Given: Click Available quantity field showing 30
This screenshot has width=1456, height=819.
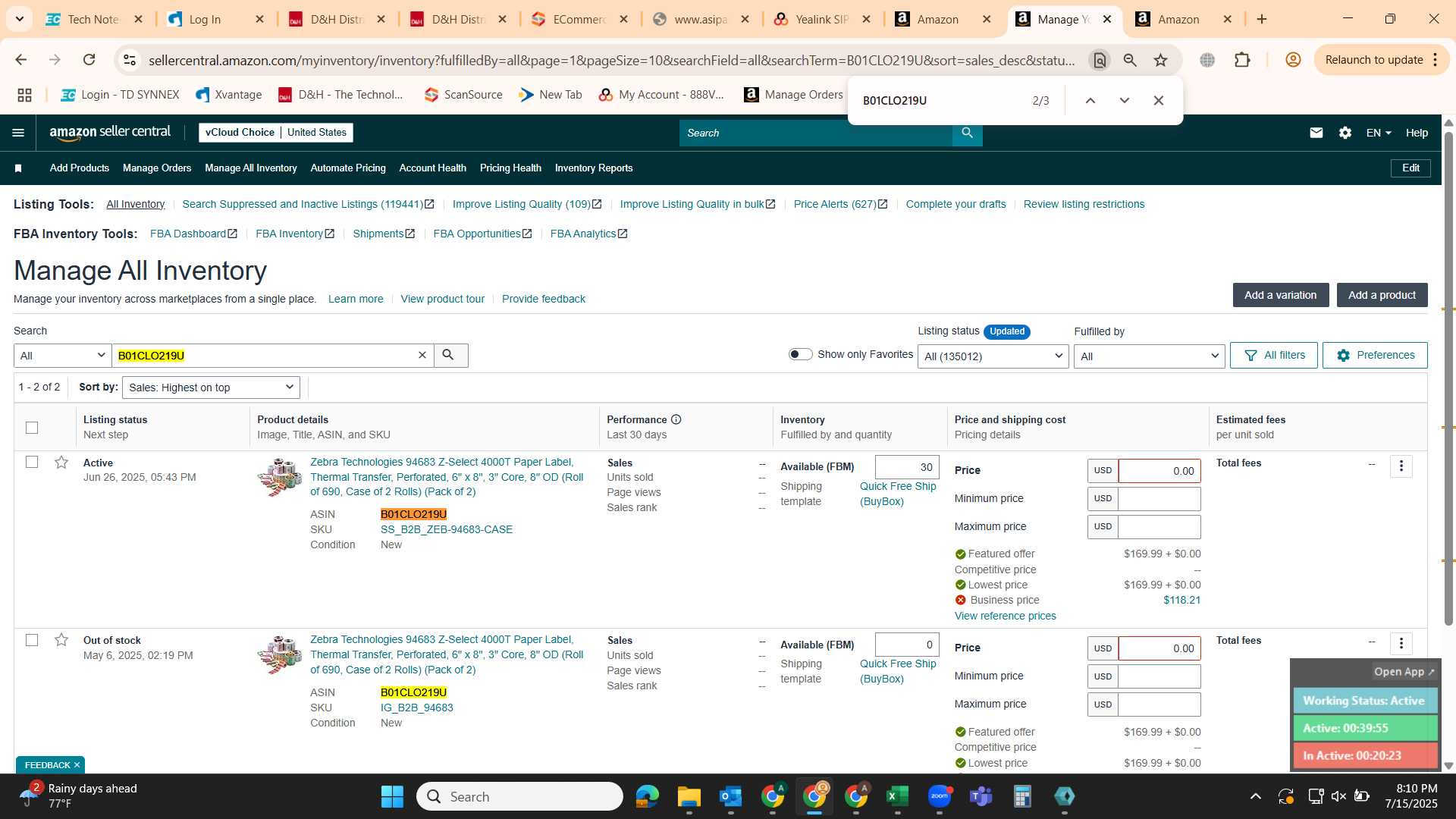Looking at the screenshot, I should tap(907, 467).
